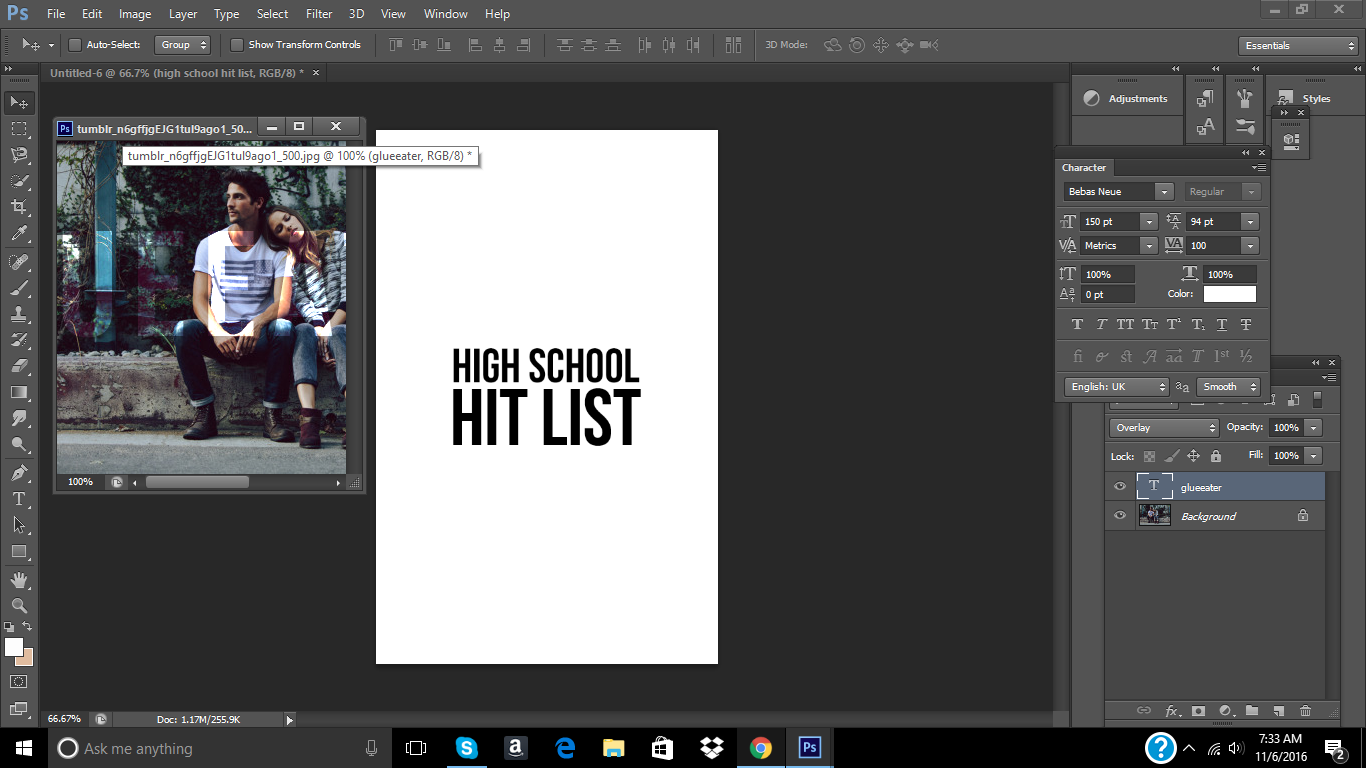The height and width of the screenshot is (768, 1366).
Task: Open the English: UK language dropdown
Action: (x=1117, y=387)
